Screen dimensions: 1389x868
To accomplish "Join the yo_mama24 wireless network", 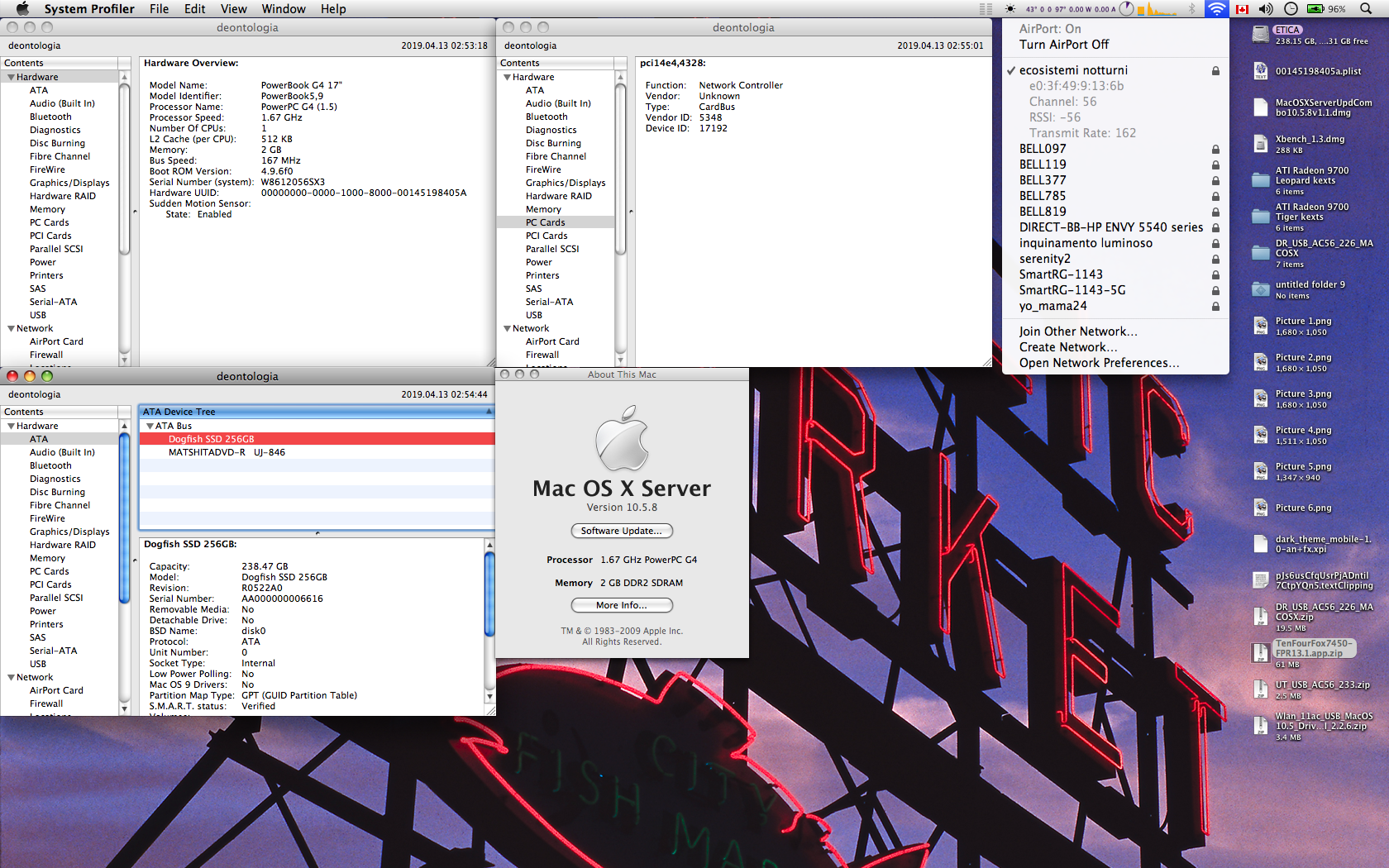I will pos(1115,306).
